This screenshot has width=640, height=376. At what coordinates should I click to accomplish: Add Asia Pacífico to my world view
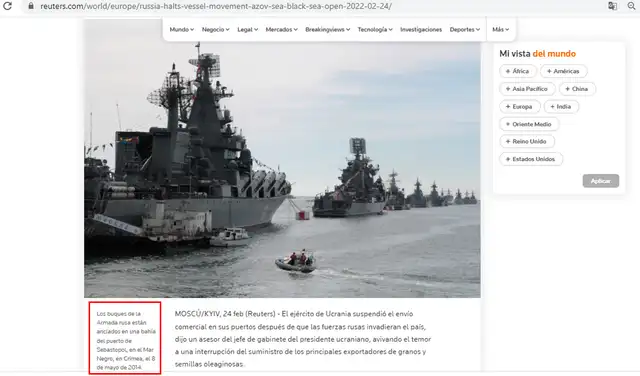coord(527,89)
